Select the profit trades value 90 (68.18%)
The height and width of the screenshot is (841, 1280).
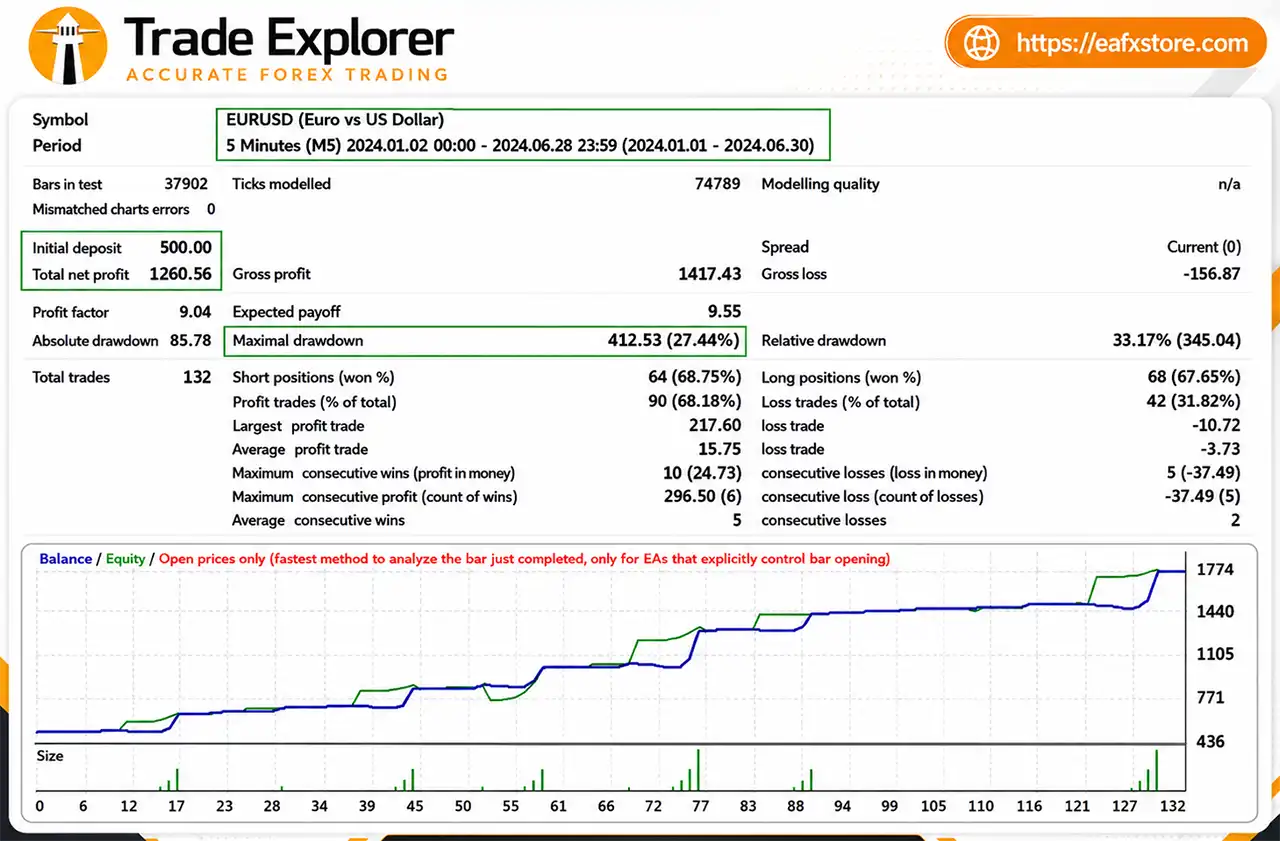(695, 402)
